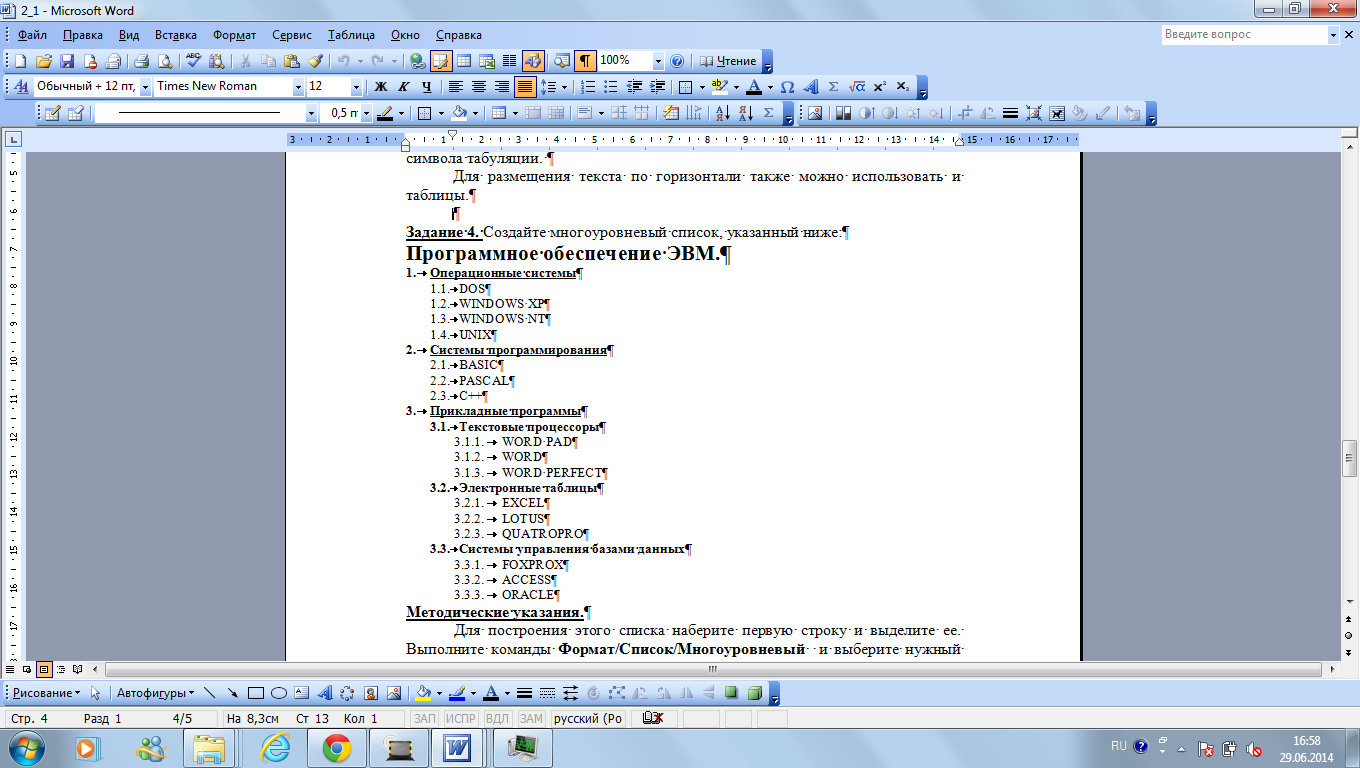Print the document with the printer icon
The width and height of the screenshot is (1360, 768).
(141, 61)
